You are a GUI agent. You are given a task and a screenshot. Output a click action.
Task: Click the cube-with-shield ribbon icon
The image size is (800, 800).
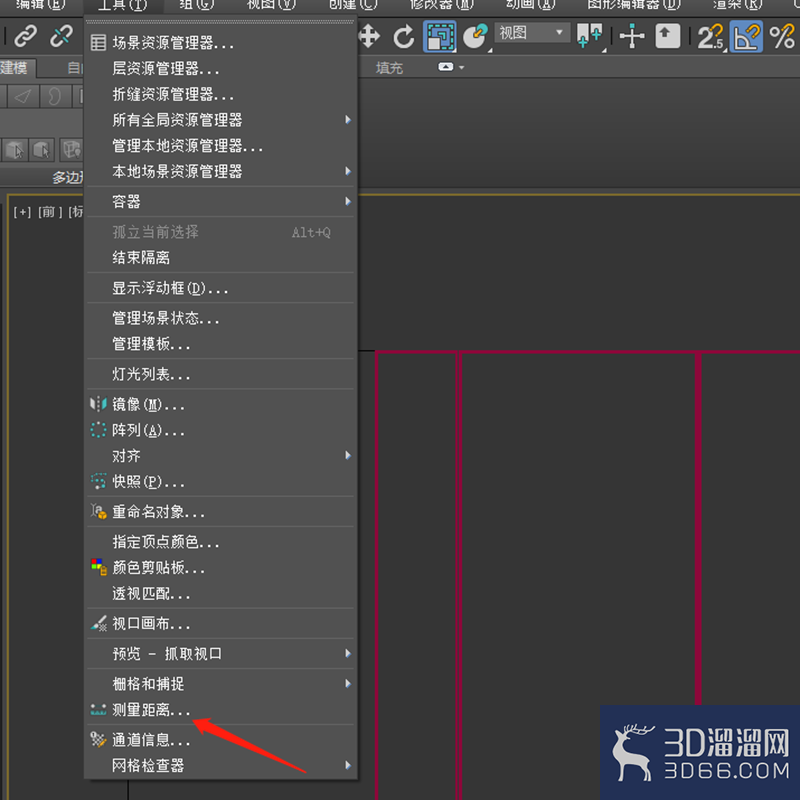pos(71,150)
